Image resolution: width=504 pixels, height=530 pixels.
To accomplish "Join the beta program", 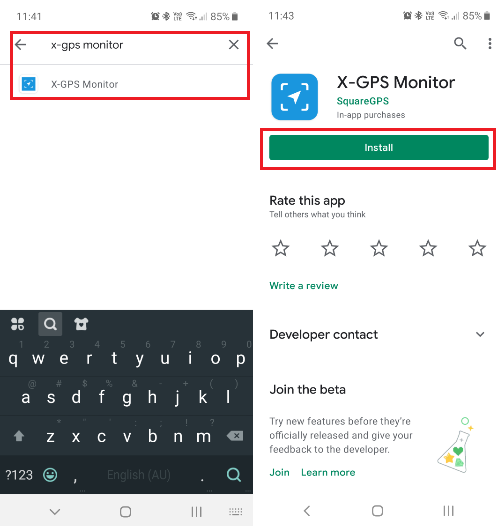I will [279, 472].
